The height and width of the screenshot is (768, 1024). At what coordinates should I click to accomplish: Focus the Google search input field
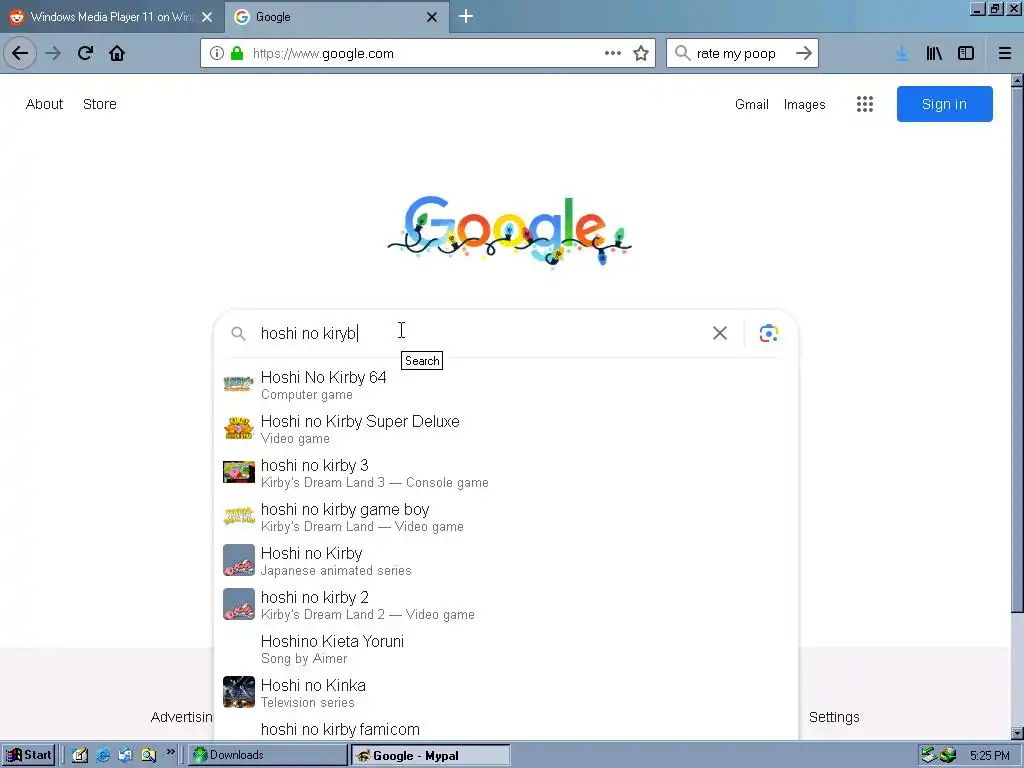[480, 333]
